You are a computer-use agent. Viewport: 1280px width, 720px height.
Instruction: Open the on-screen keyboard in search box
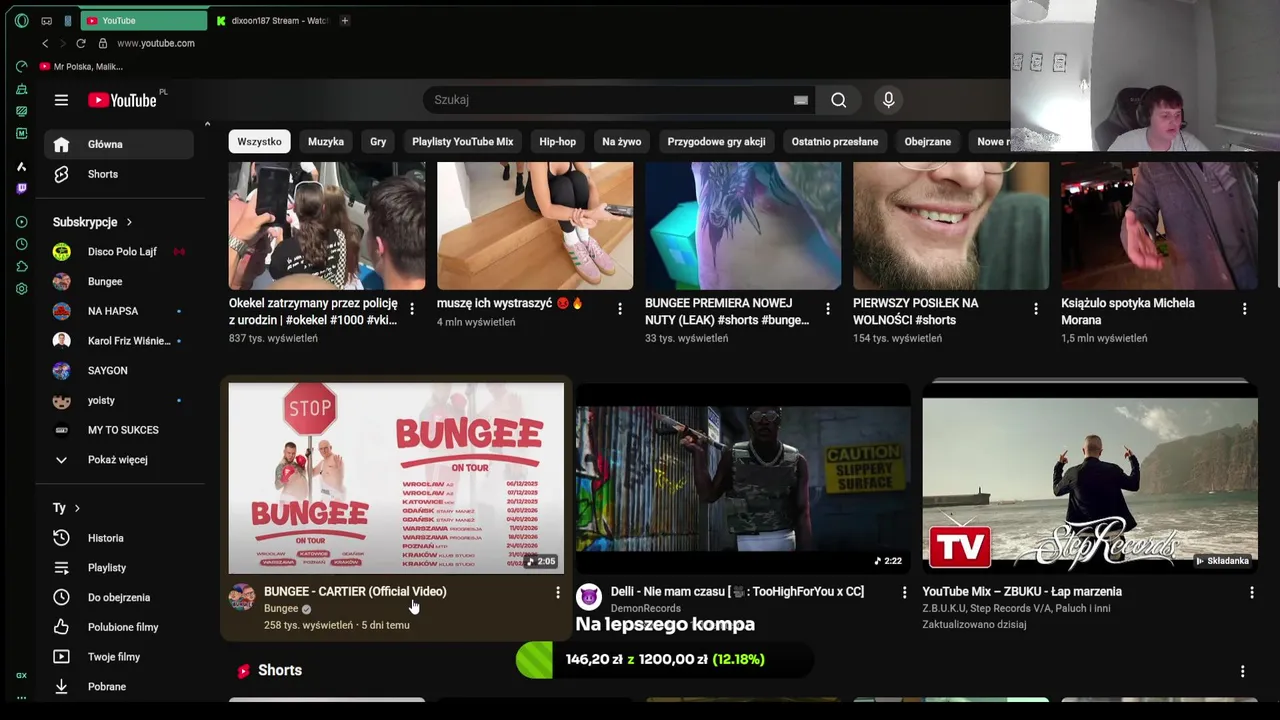800,100
